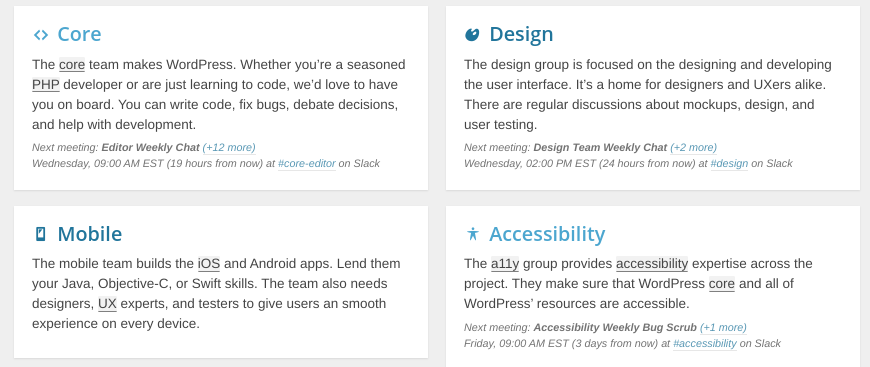The height and width of the screenshot is (367, 870).
Task: Click underlined core in Core card
Action: (72, 65)
